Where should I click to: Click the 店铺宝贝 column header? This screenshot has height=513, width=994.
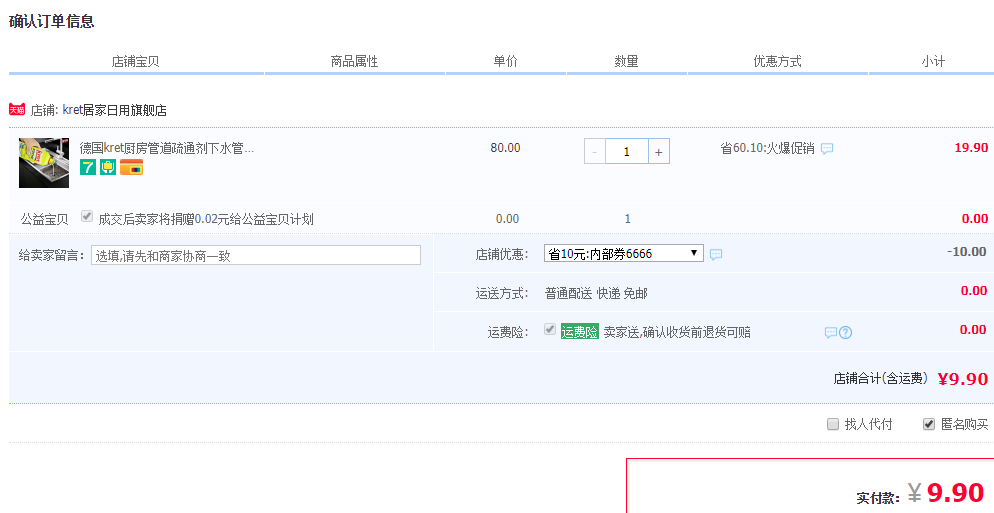pyautogui.click(x=135, y=62)
